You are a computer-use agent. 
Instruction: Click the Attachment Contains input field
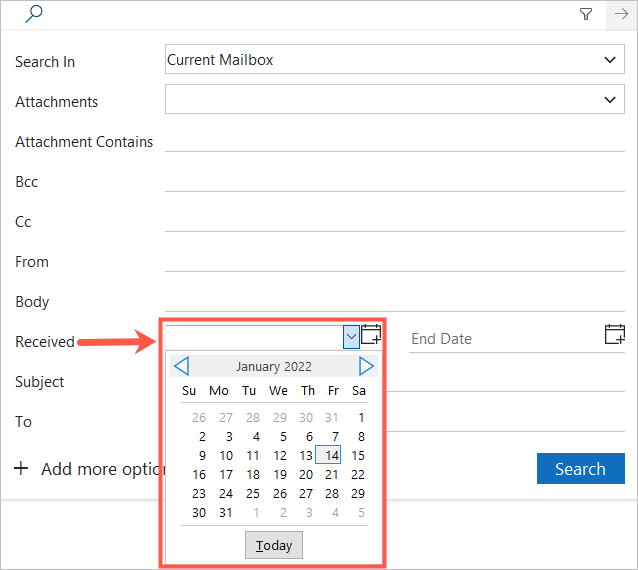394,141
